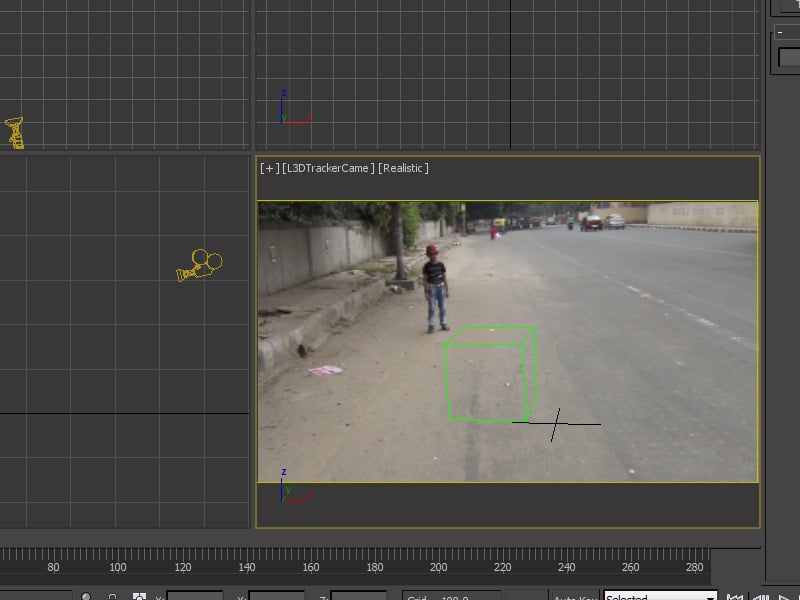Select the camera icon in top-left viewport
Image resolution: width=800 pixels, height=600 pixels.
(15, 133)
